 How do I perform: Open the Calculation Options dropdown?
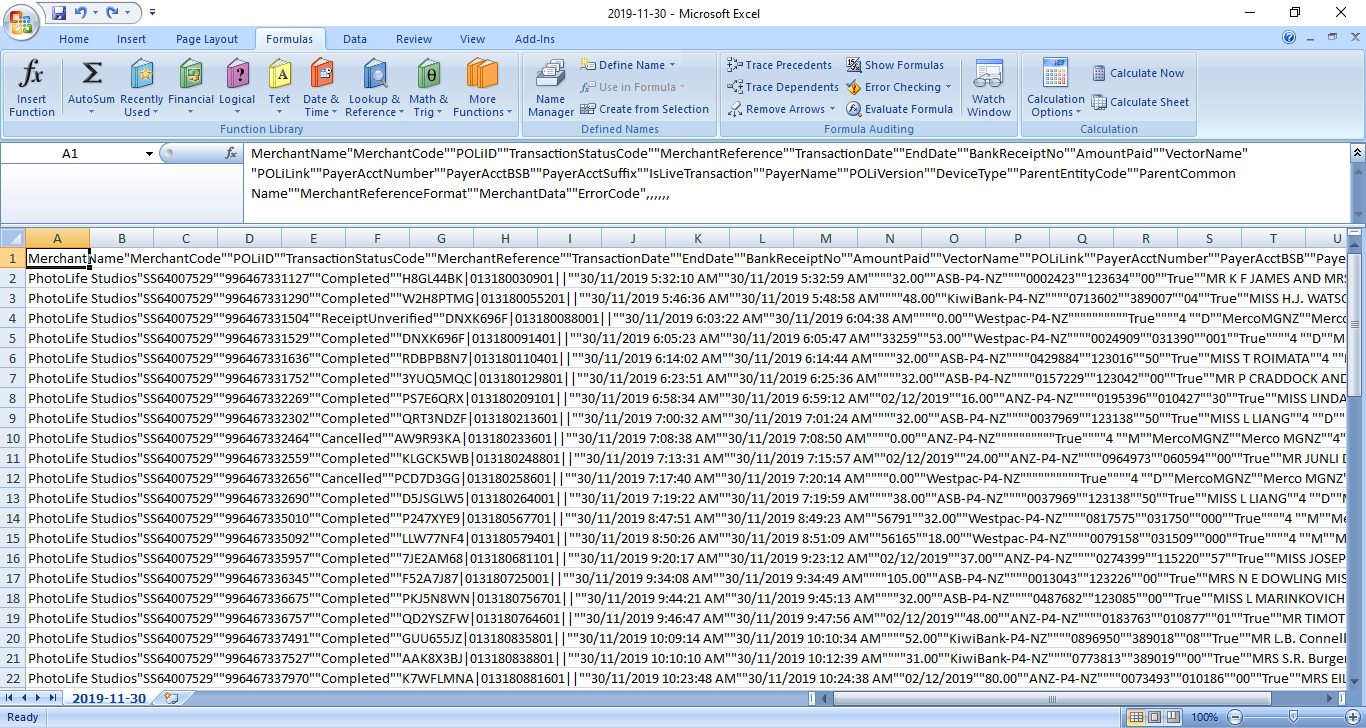click(x=1056, y=88)
